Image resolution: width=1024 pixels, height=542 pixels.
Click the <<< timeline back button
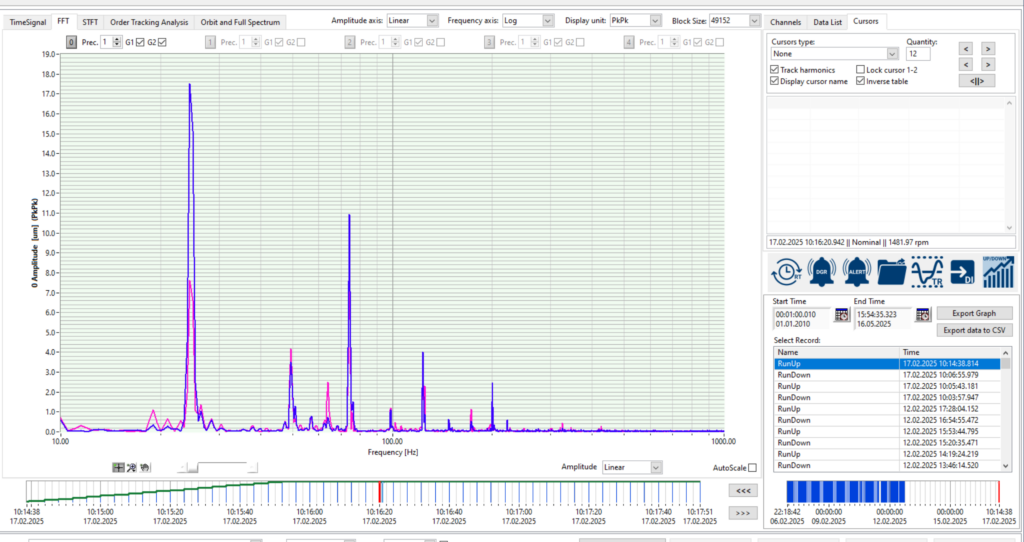[743, 490]
